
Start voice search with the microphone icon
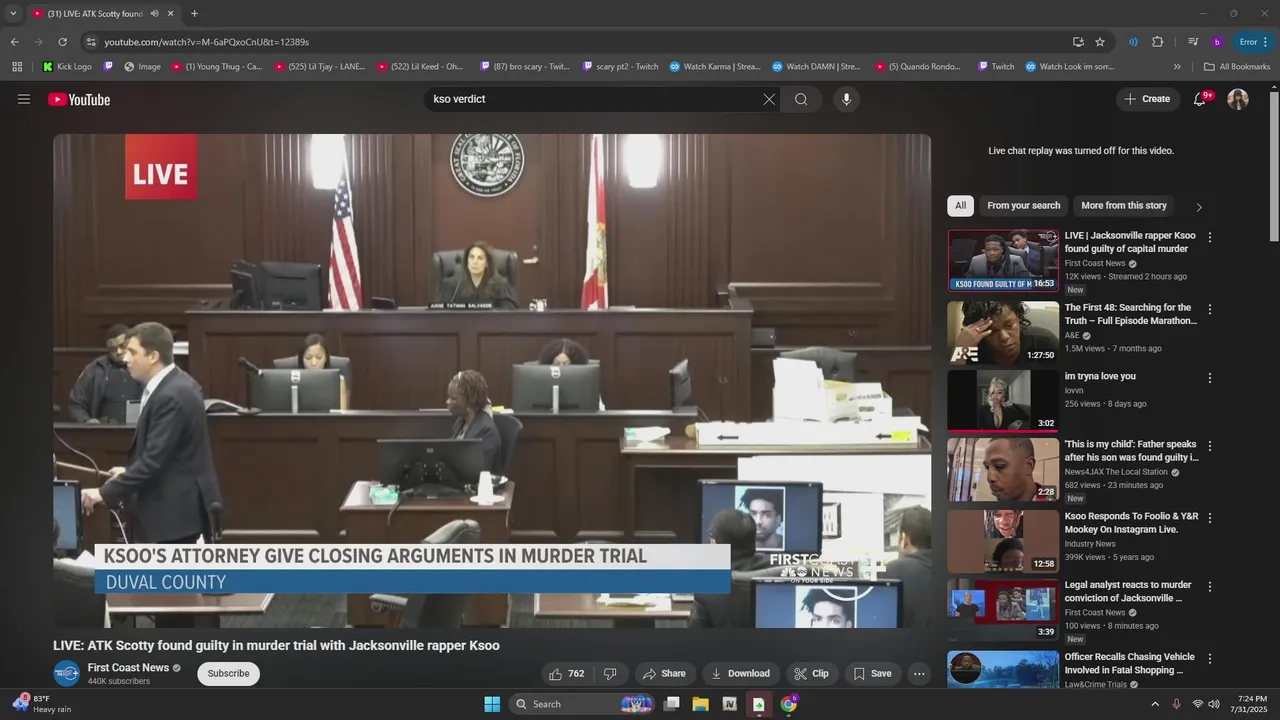[846, 99]
